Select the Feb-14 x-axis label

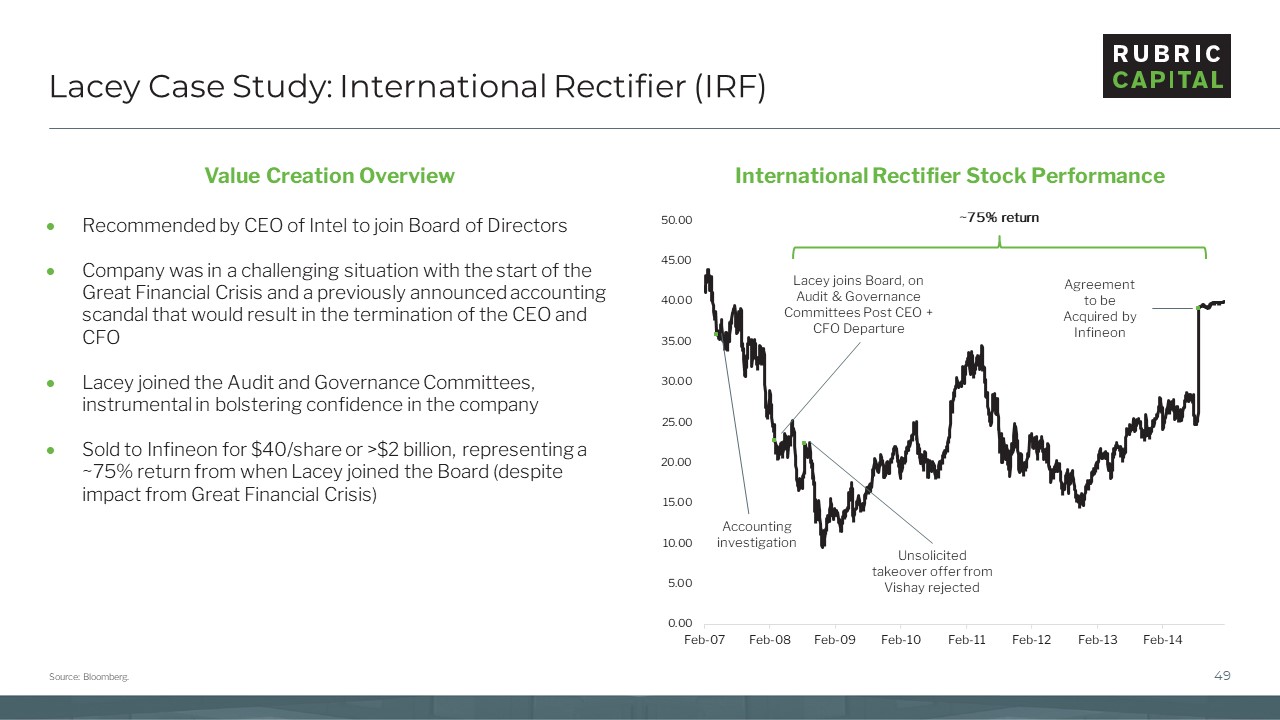(1163, 640)
